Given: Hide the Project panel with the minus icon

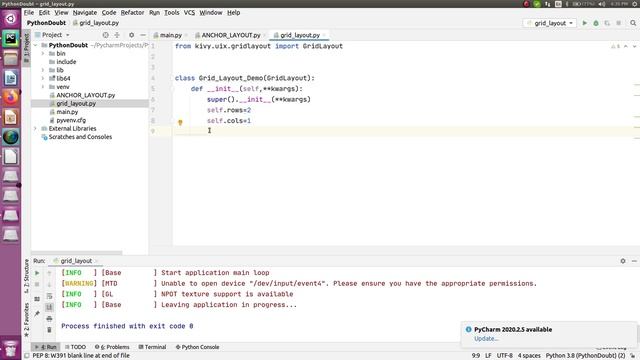Looking at the screenshot, I should click(x=142, y=35).
